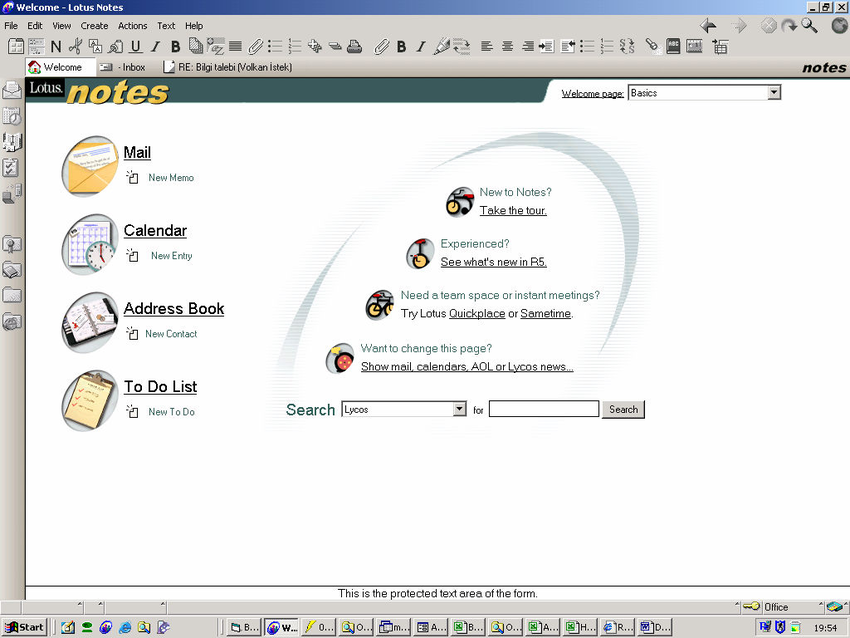Click the Copy pages toolbar icon

click(196, 47)
